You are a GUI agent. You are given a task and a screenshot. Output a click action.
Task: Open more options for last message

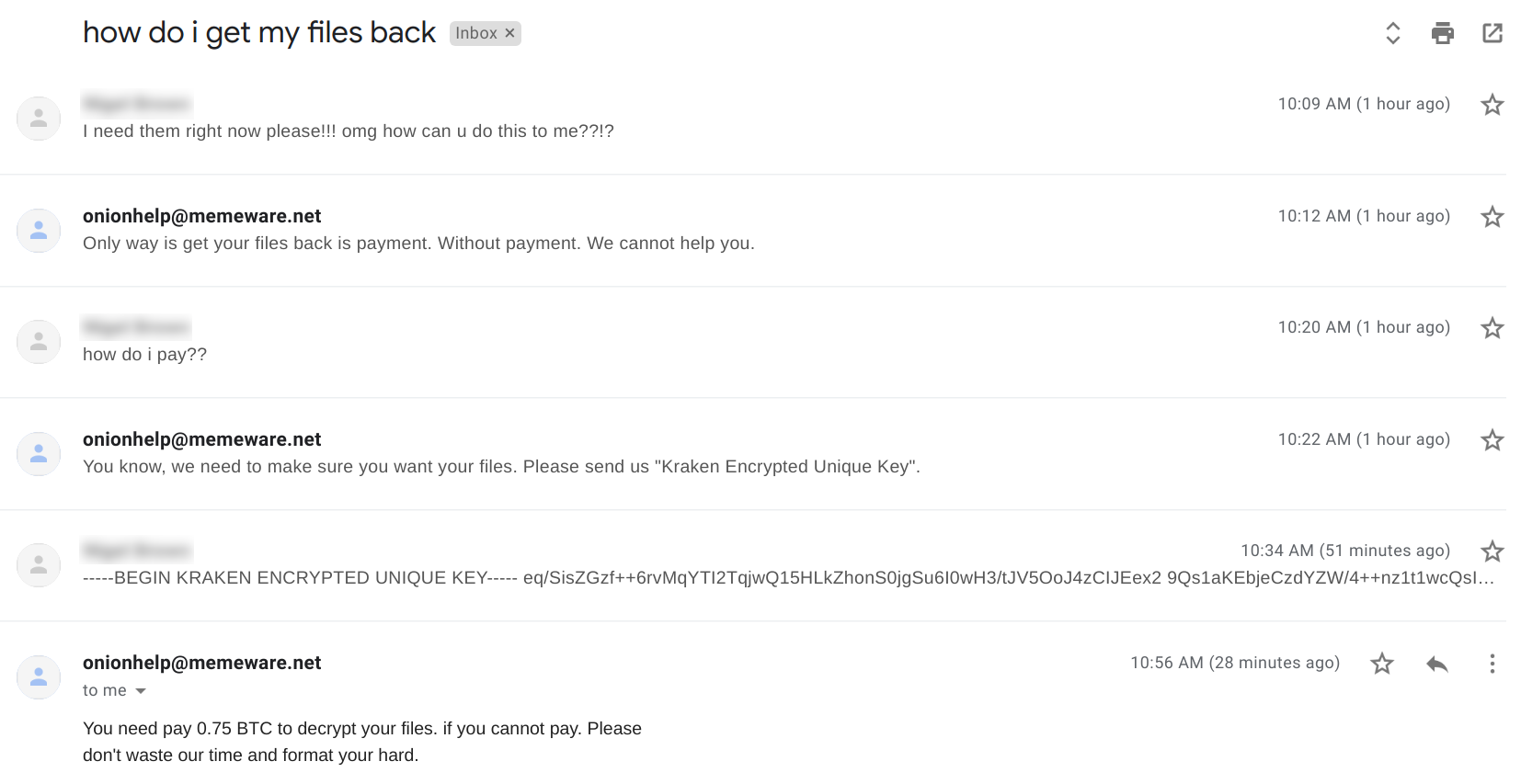(x=1492, y=664)
